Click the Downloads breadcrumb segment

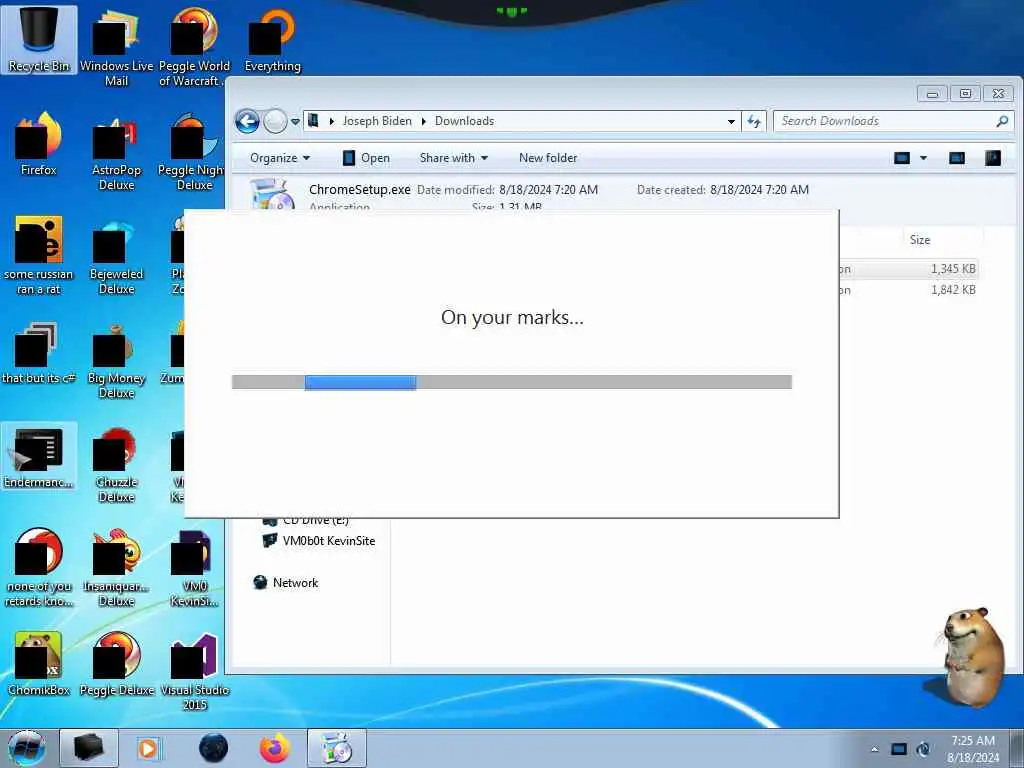pyautogui.click(x=464, y=121)
